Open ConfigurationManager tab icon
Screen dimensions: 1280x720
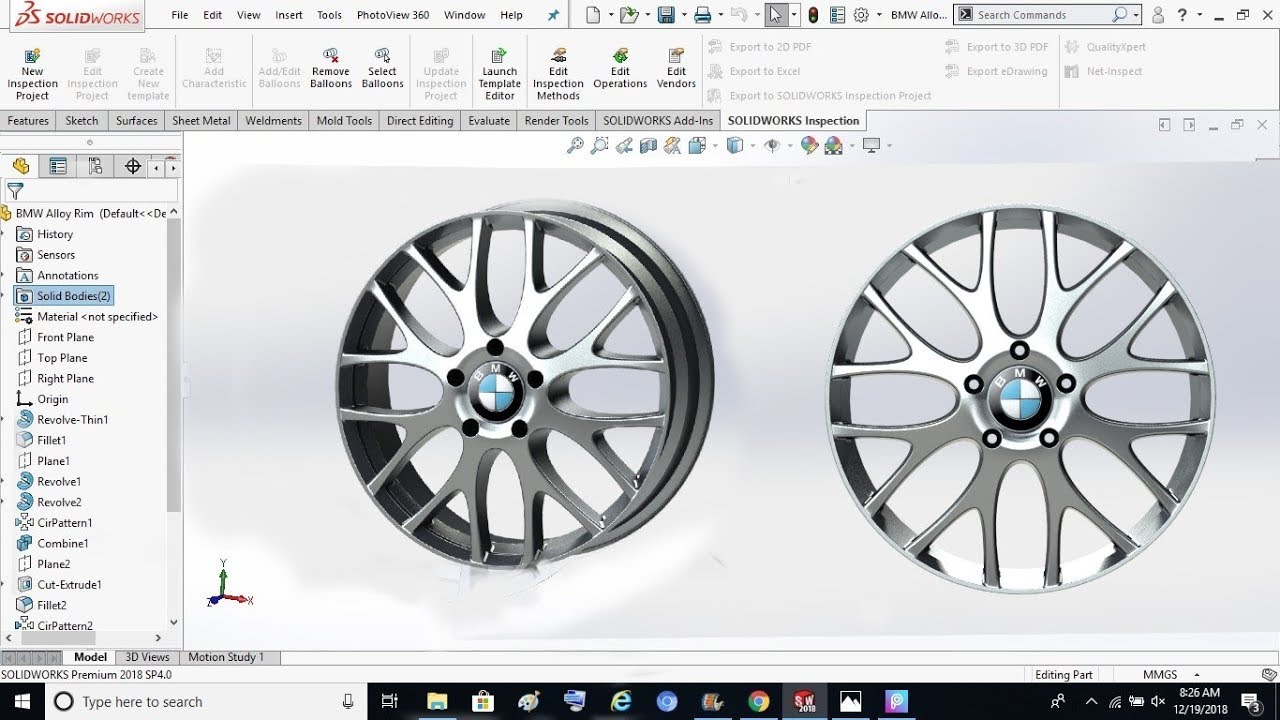[96, 167]
